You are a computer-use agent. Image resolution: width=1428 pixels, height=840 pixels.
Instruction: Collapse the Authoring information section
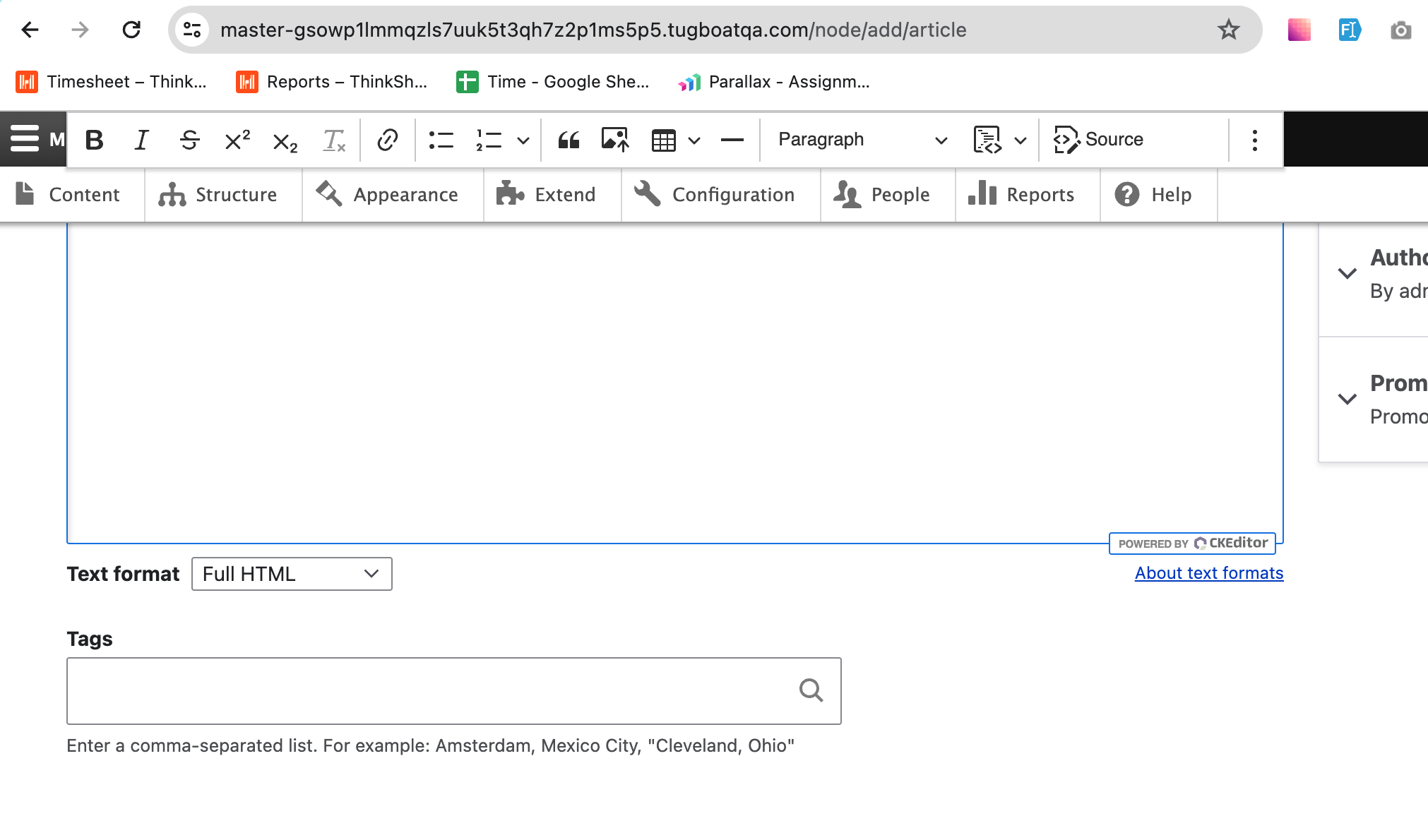(x=1346, y=273)
